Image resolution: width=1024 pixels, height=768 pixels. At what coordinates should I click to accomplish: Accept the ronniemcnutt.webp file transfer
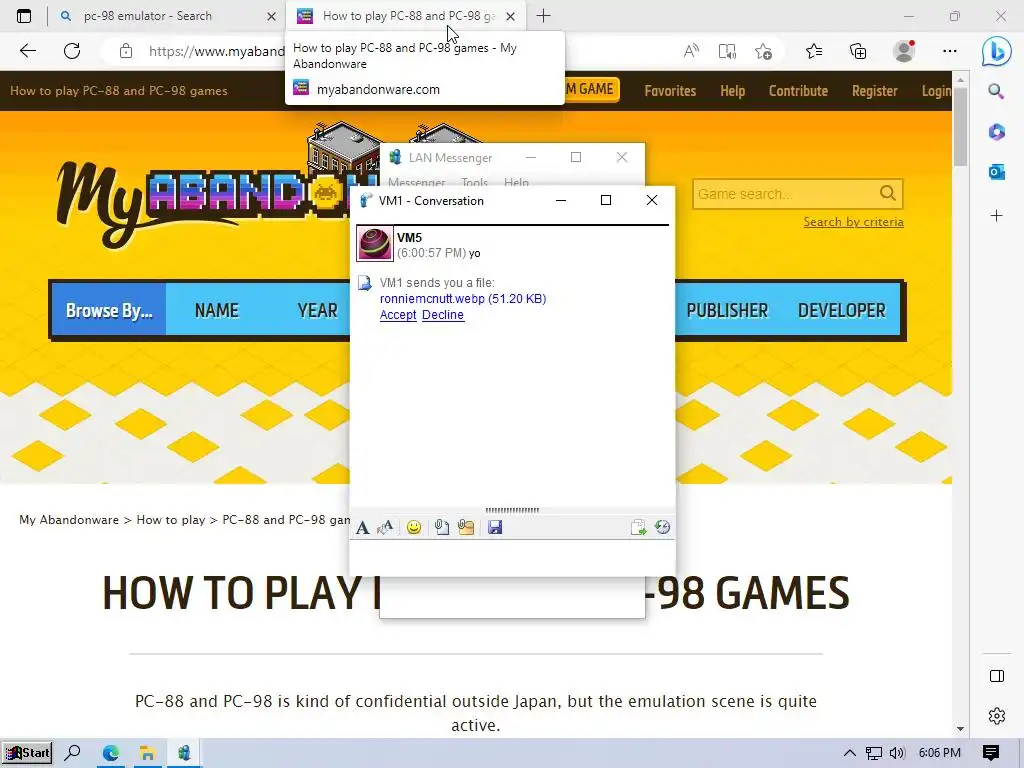[x=398, y=315]
